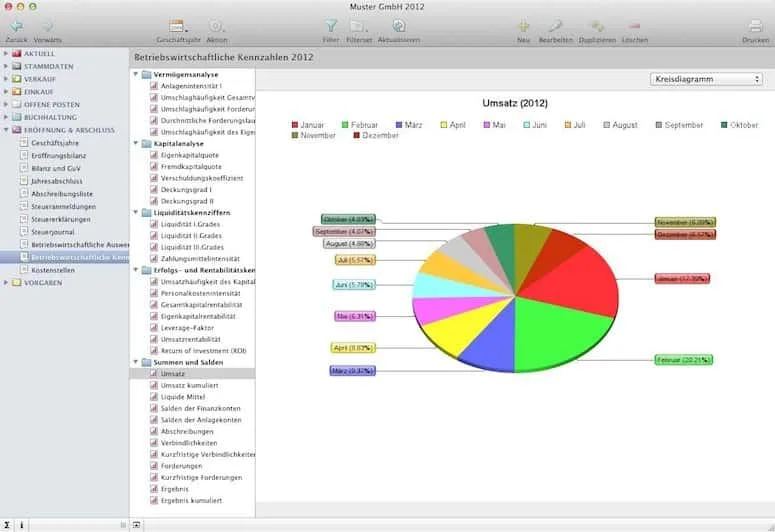This screenshot has height=532, width=775.
Task: Click the chart icon beside Eigenkapitalquote
Action: click(x=154, y=155)
